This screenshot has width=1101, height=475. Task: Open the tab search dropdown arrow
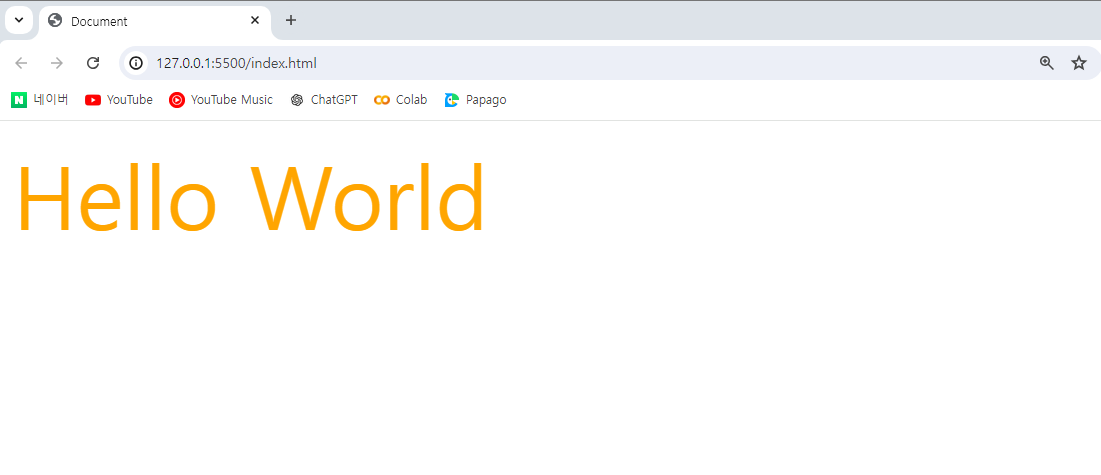(19, 20)
